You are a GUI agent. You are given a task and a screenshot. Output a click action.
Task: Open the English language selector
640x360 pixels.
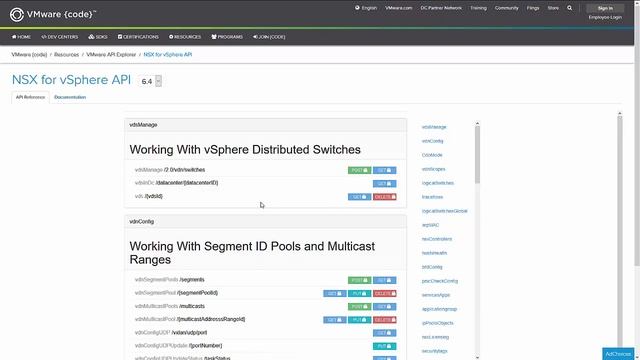click(366, 8)
